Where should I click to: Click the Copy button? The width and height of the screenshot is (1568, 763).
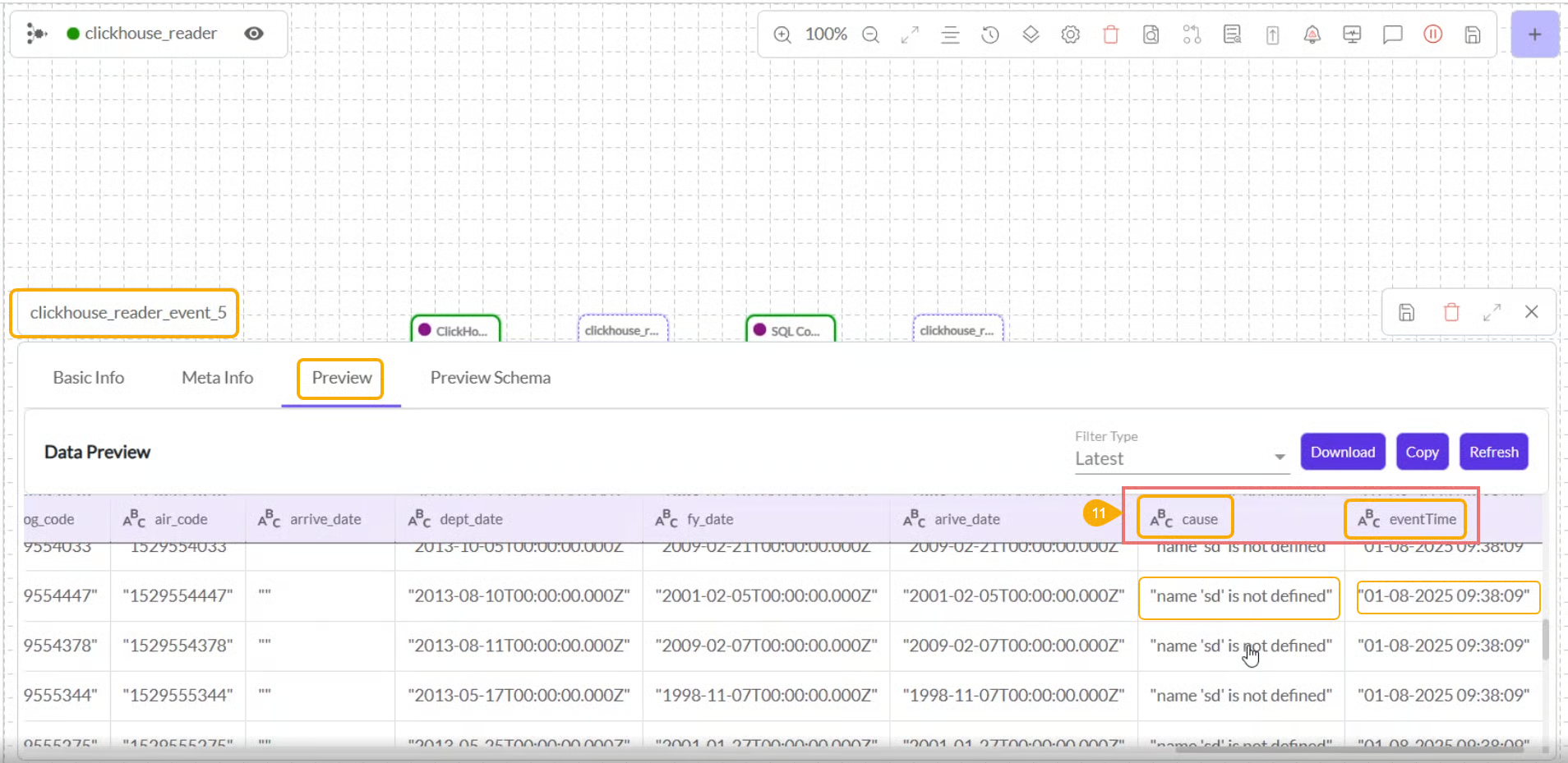[1421, 453]
